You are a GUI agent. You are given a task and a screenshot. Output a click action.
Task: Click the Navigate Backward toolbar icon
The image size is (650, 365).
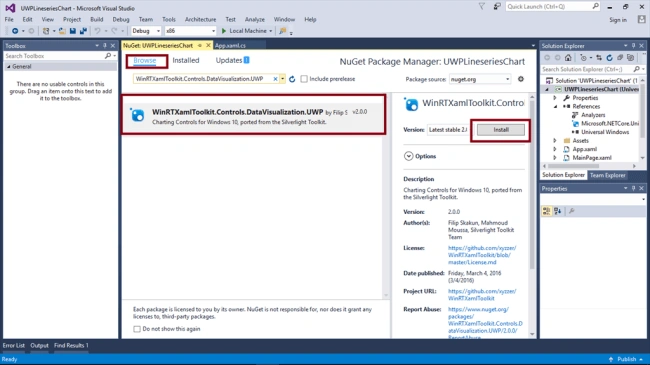point(15,31)
